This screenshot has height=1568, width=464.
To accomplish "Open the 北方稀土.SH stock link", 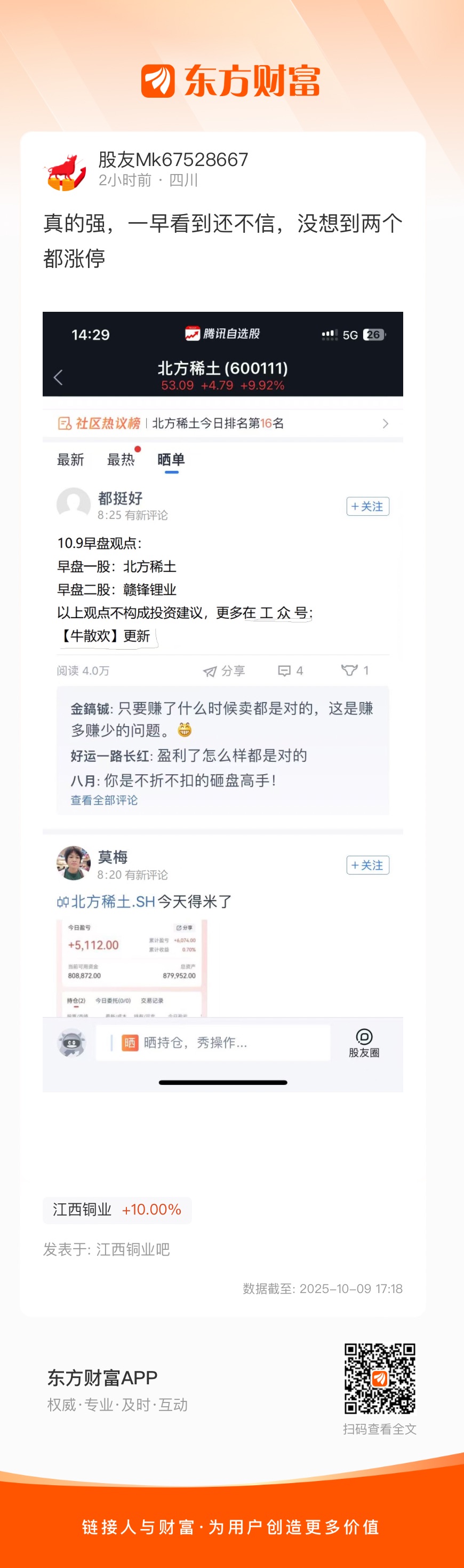I will pos(106,902).
